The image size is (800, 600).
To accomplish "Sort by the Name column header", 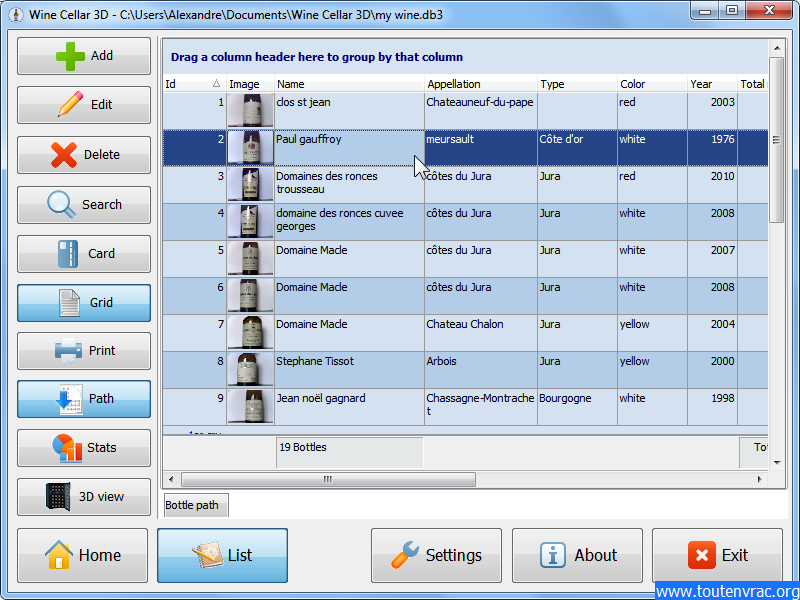I will pos(349,84).
